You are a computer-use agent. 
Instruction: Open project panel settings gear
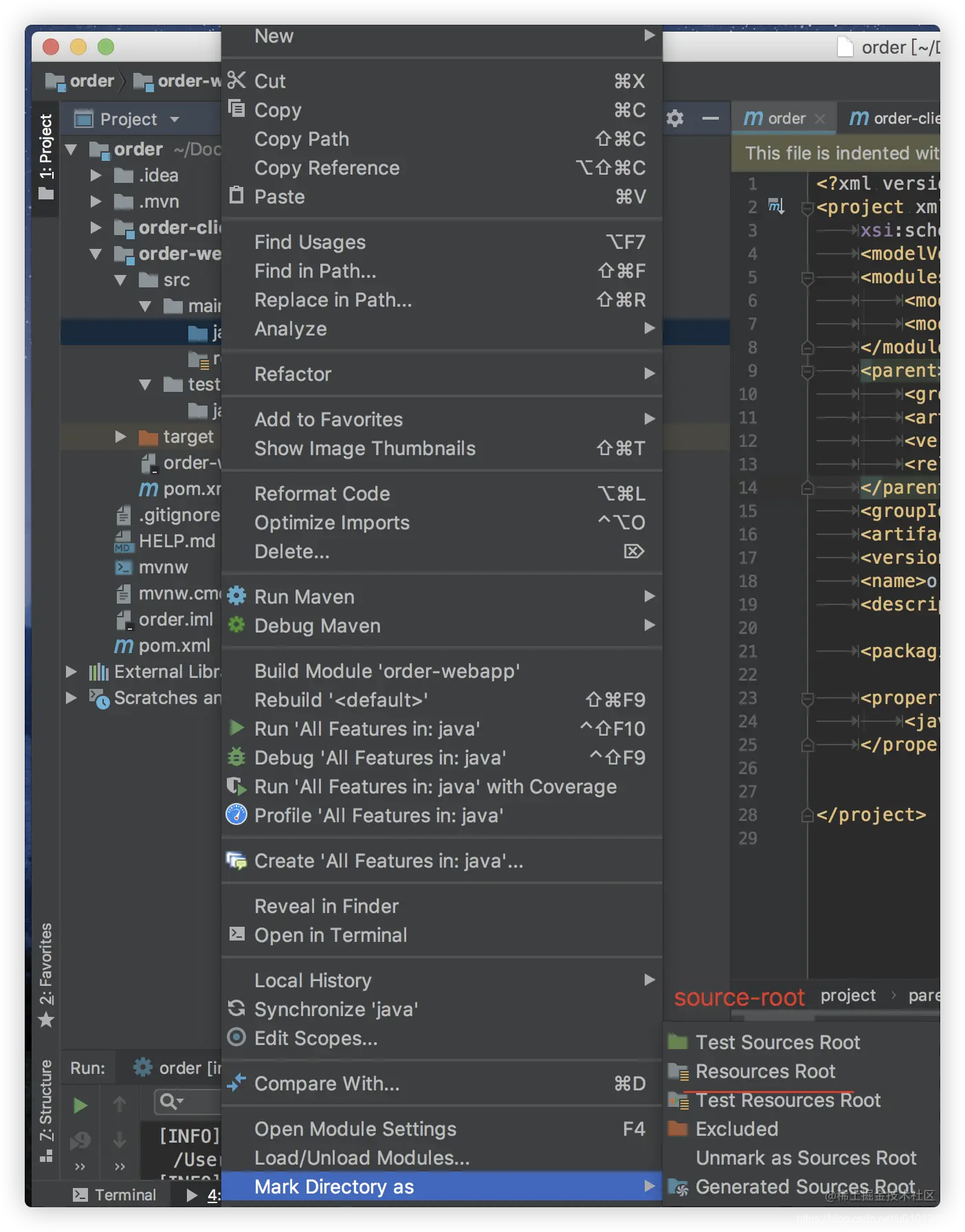(675, 118)
